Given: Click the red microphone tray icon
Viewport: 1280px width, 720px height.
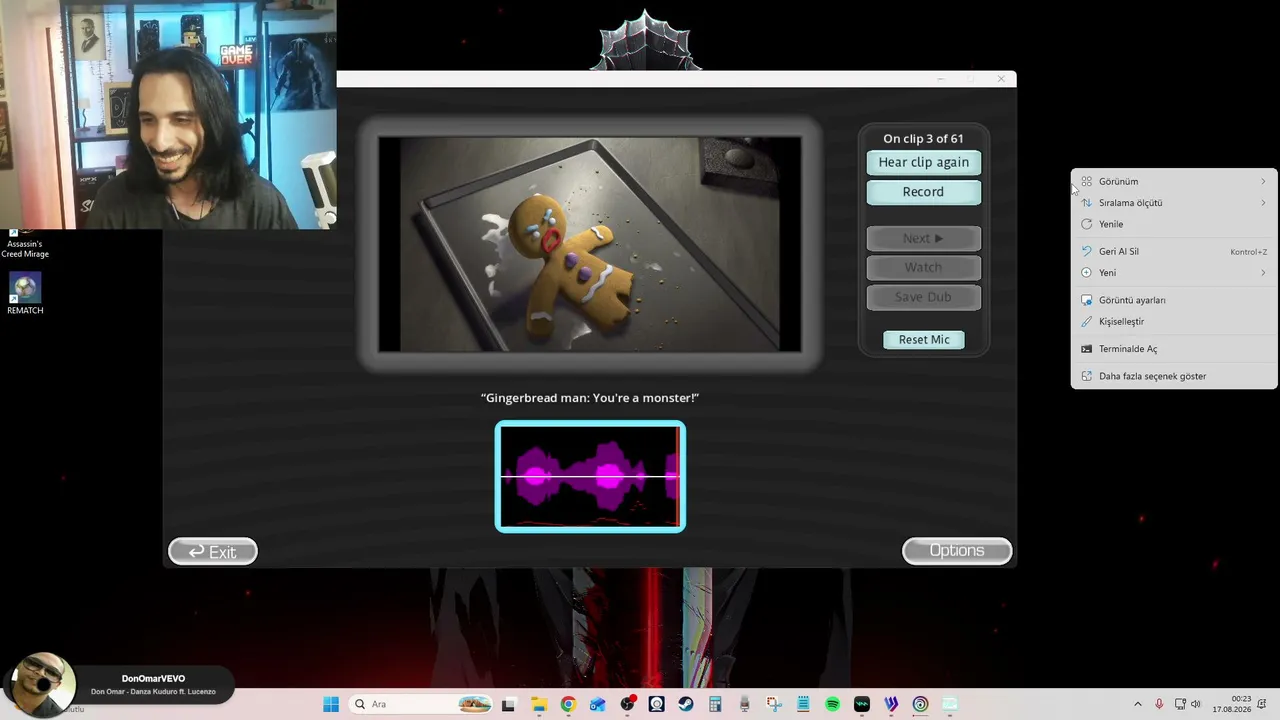Looking at the screenshot, I should point(1159,704).
